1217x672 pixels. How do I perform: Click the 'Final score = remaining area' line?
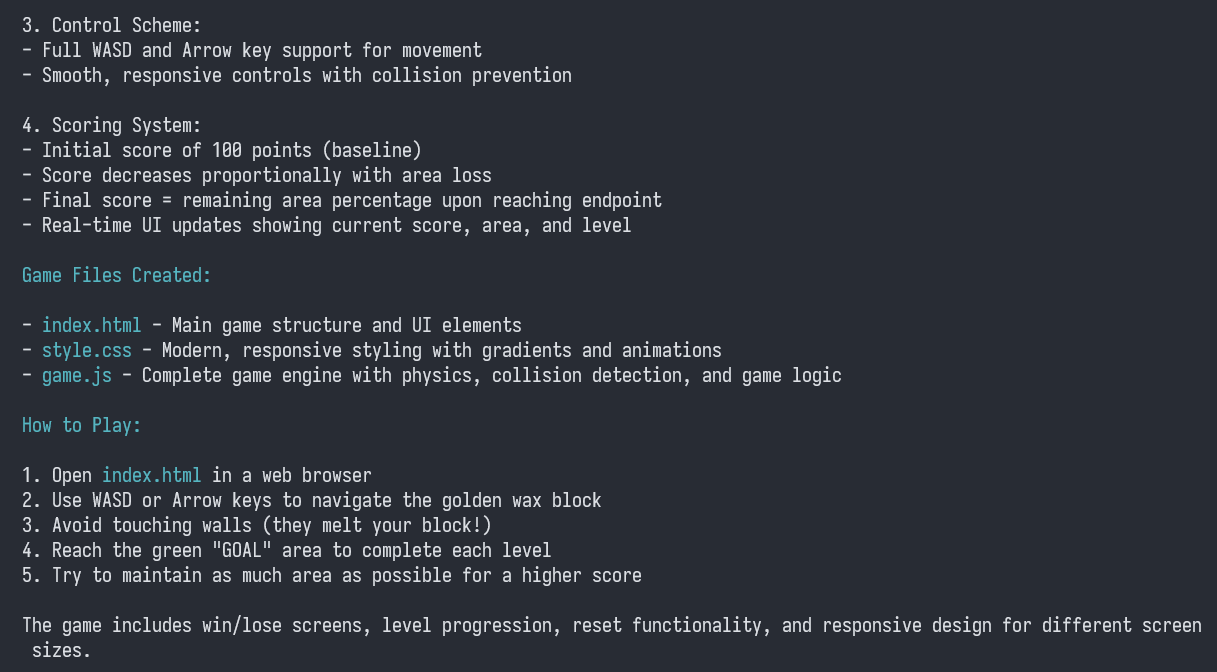342,200
